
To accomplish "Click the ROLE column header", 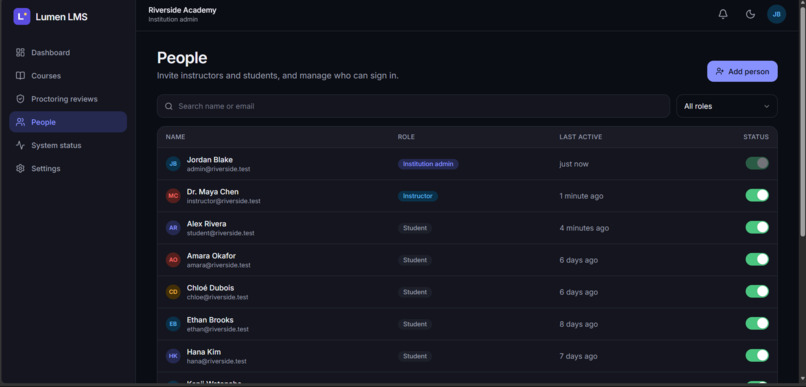I will (406, 137).
